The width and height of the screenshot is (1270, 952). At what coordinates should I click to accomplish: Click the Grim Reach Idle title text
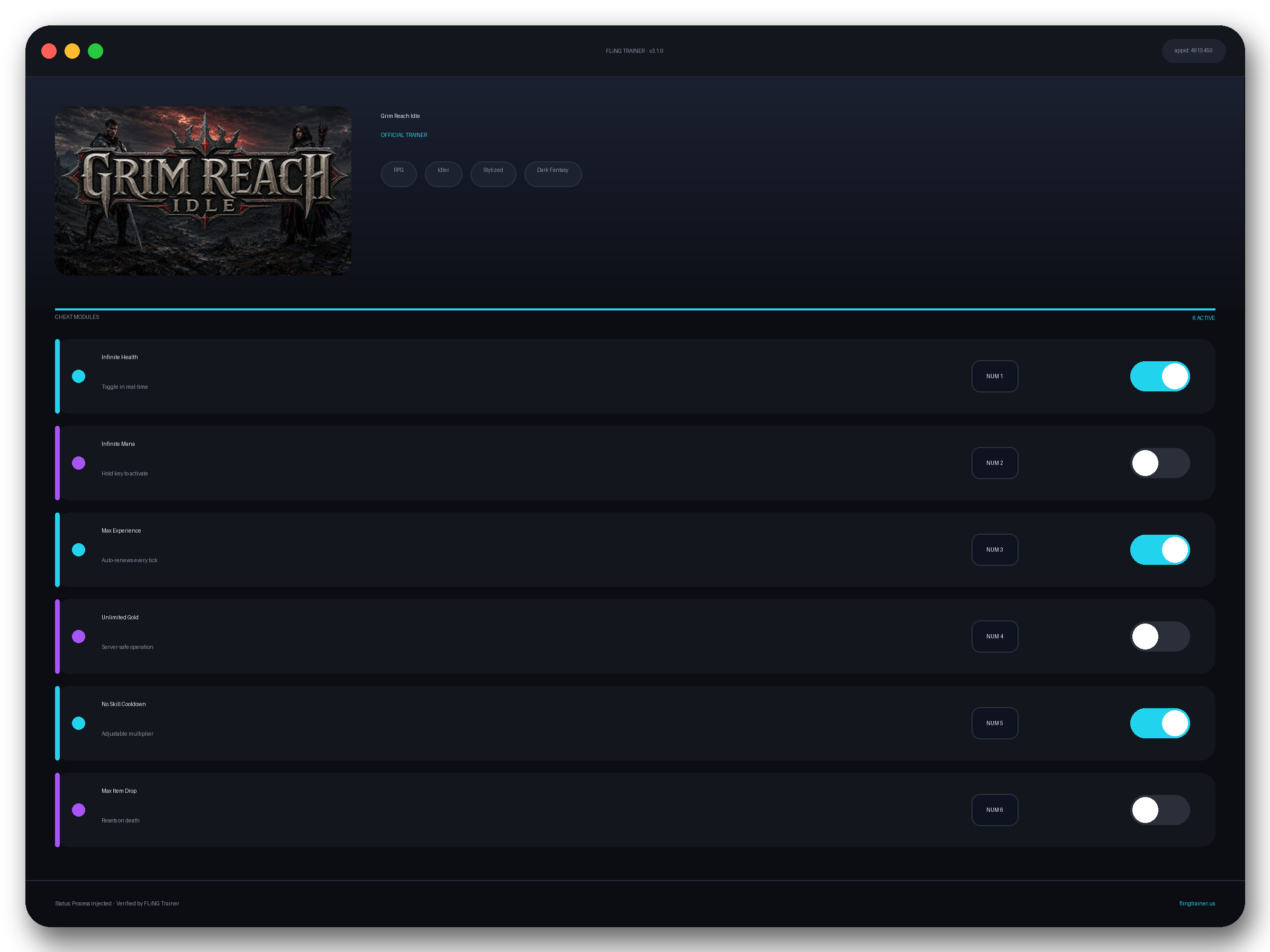click(400, 116)
